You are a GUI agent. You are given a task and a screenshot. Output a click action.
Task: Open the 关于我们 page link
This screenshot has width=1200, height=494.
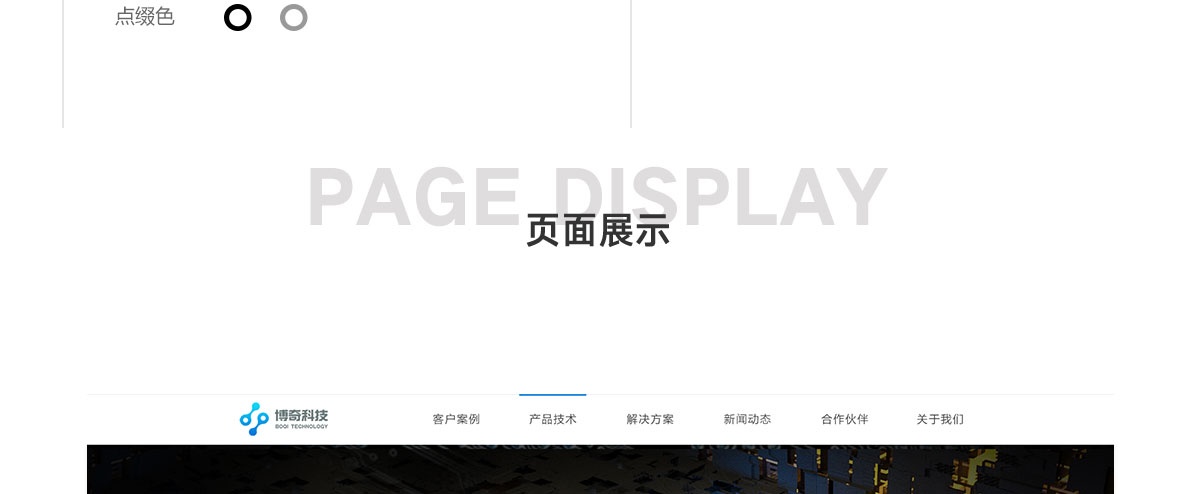[x=940, y=419]
